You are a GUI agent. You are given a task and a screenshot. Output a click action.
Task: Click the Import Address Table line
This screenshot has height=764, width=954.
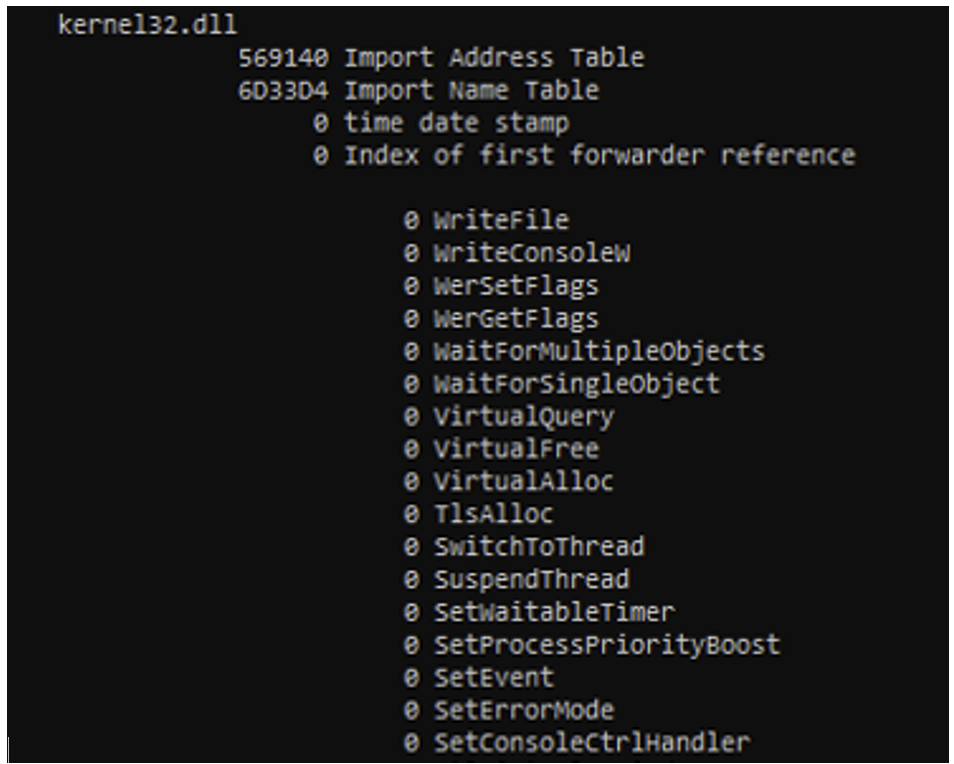493,57
